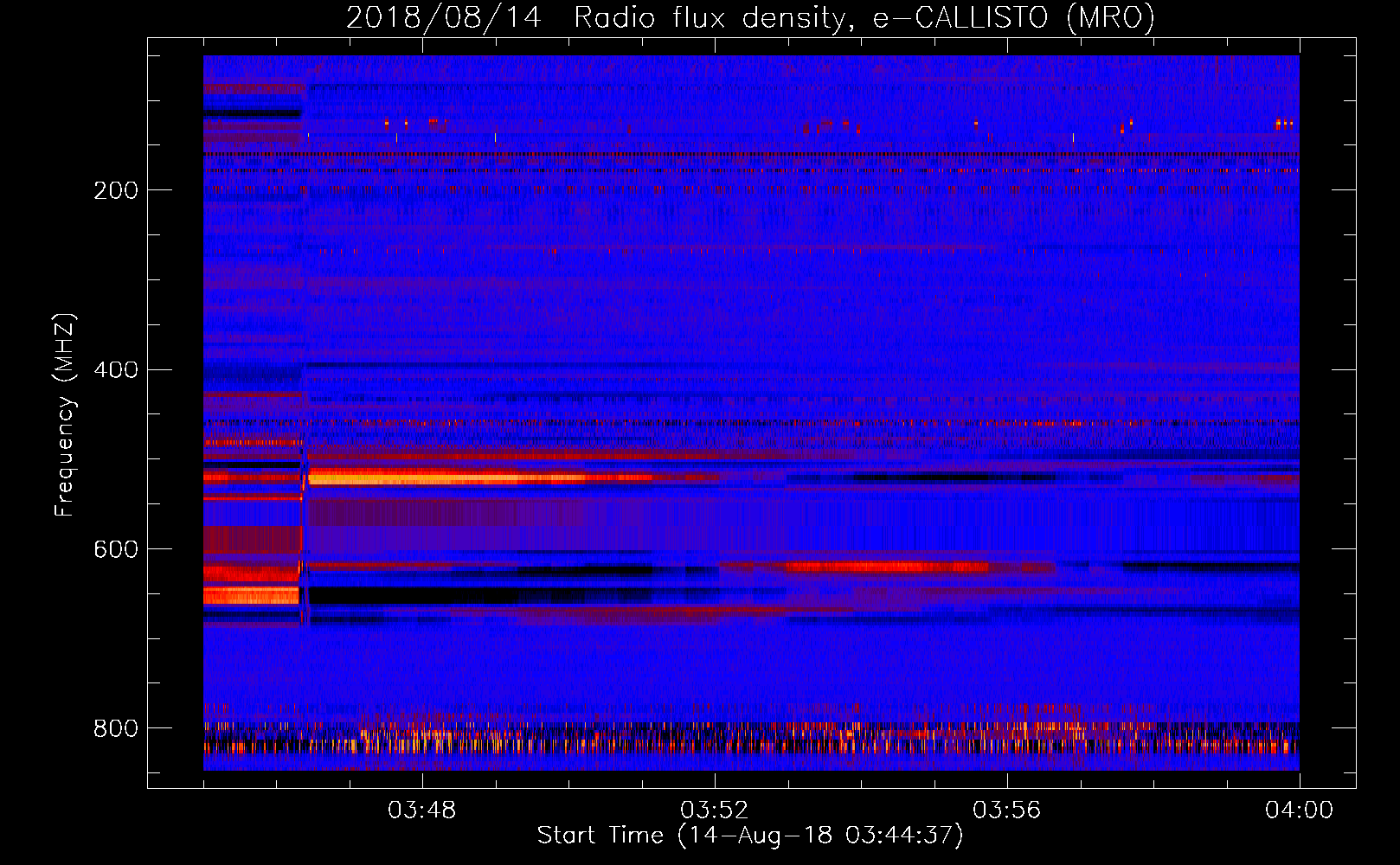This screenshot has width=1400, height=865.
Task: Click the orange band near 650 MHz at the spectrogram start
Action: pyautogui.click(x=251, y=595)
